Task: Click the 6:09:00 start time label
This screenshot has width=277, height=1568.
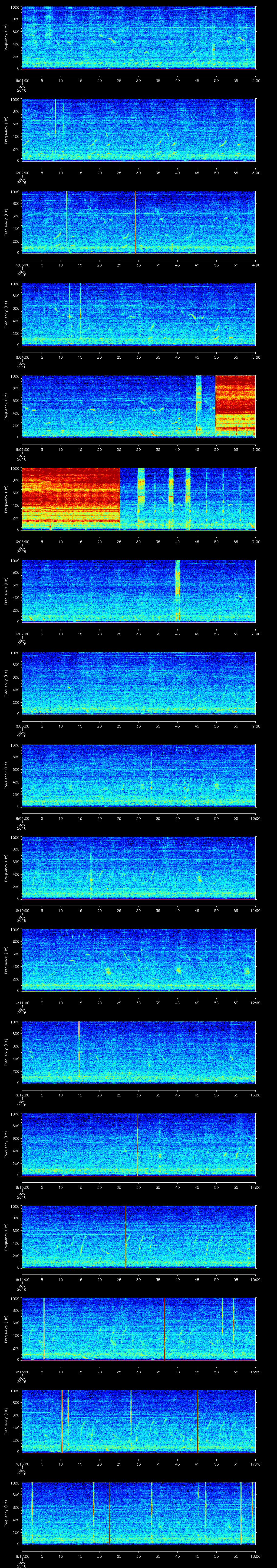Action: [x=22, y=818]
